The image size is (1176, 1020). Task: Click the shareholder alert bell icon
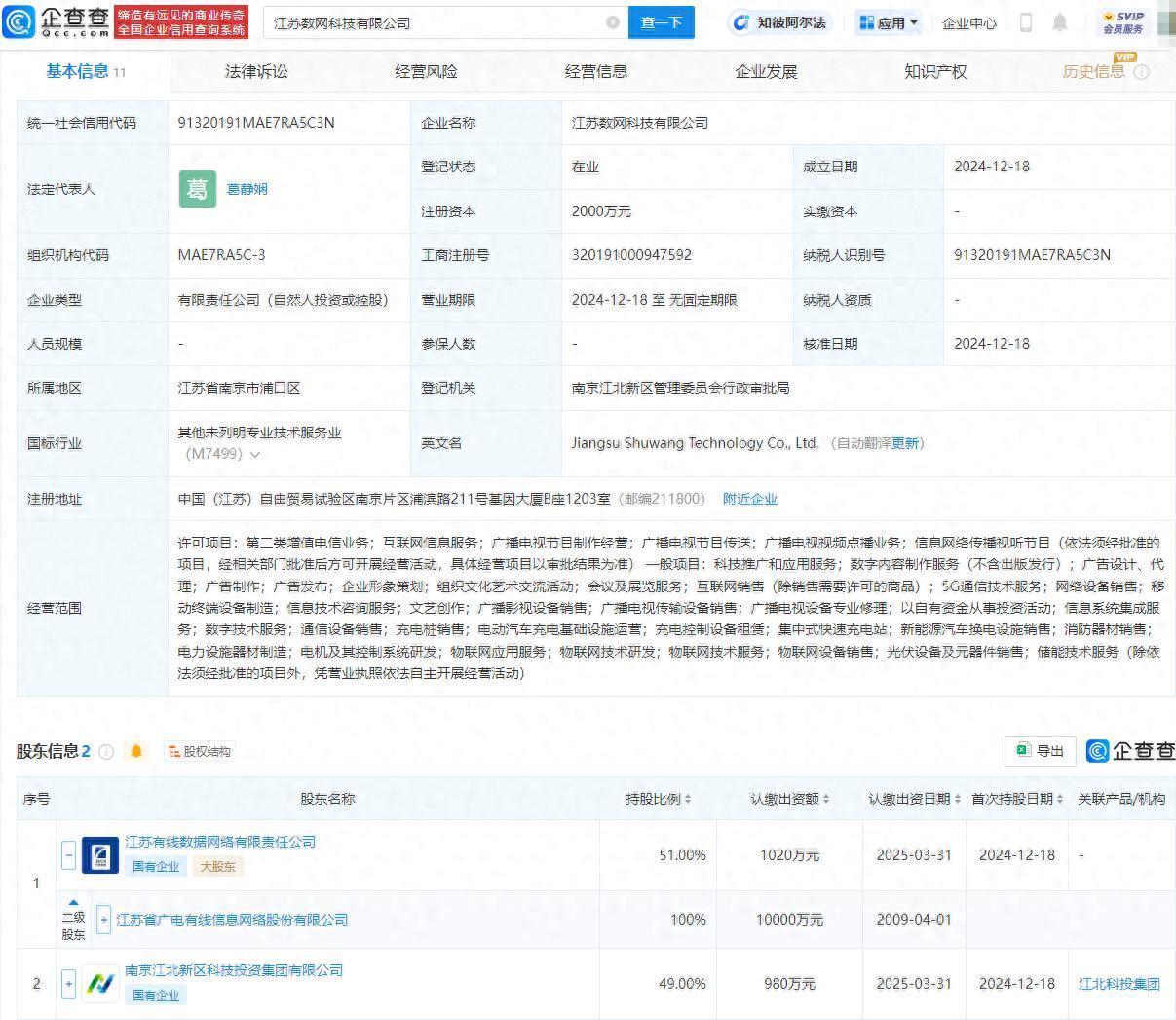point(136,751)
